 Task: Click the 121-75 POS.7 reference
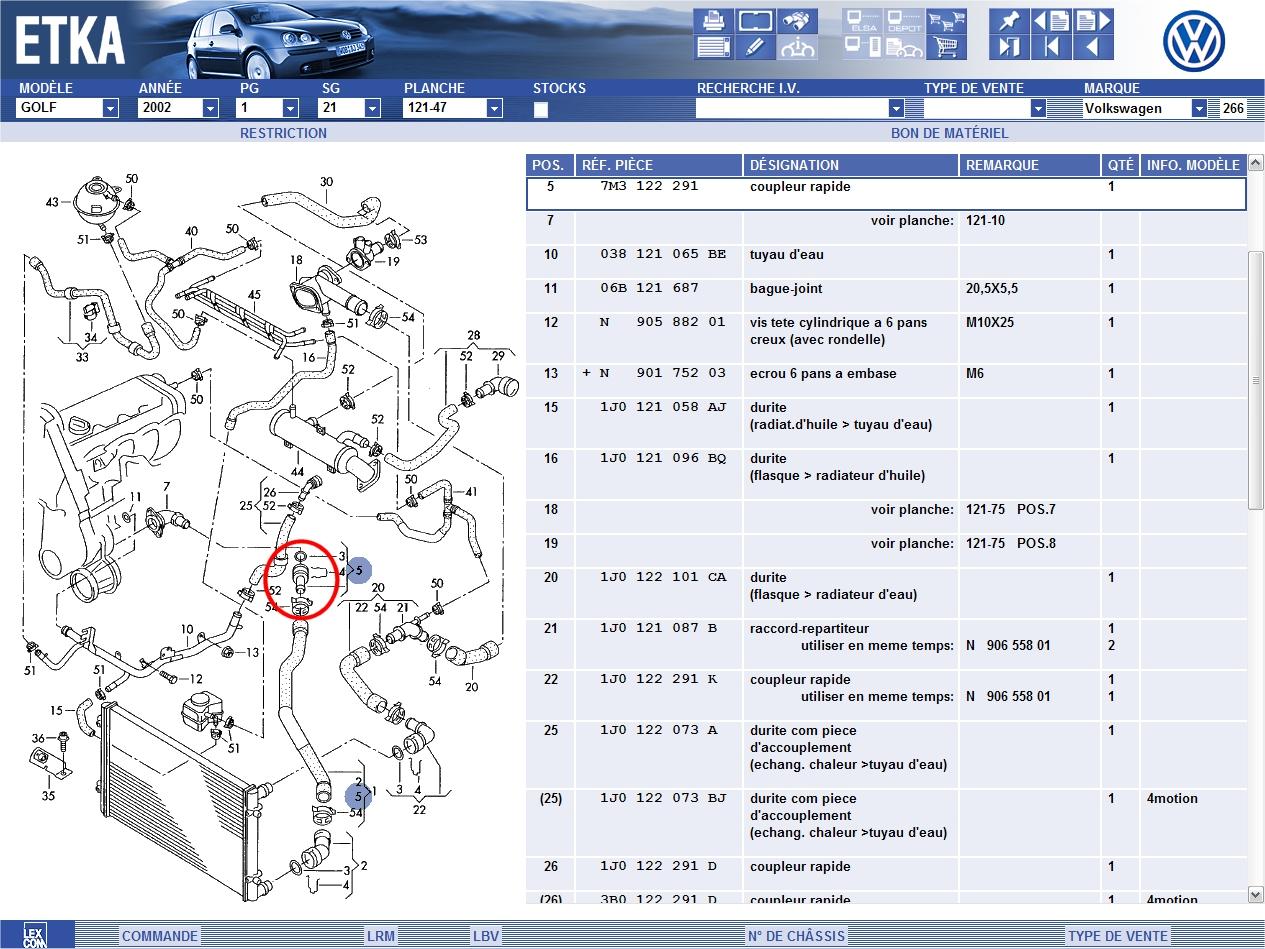pos(1010,509)
